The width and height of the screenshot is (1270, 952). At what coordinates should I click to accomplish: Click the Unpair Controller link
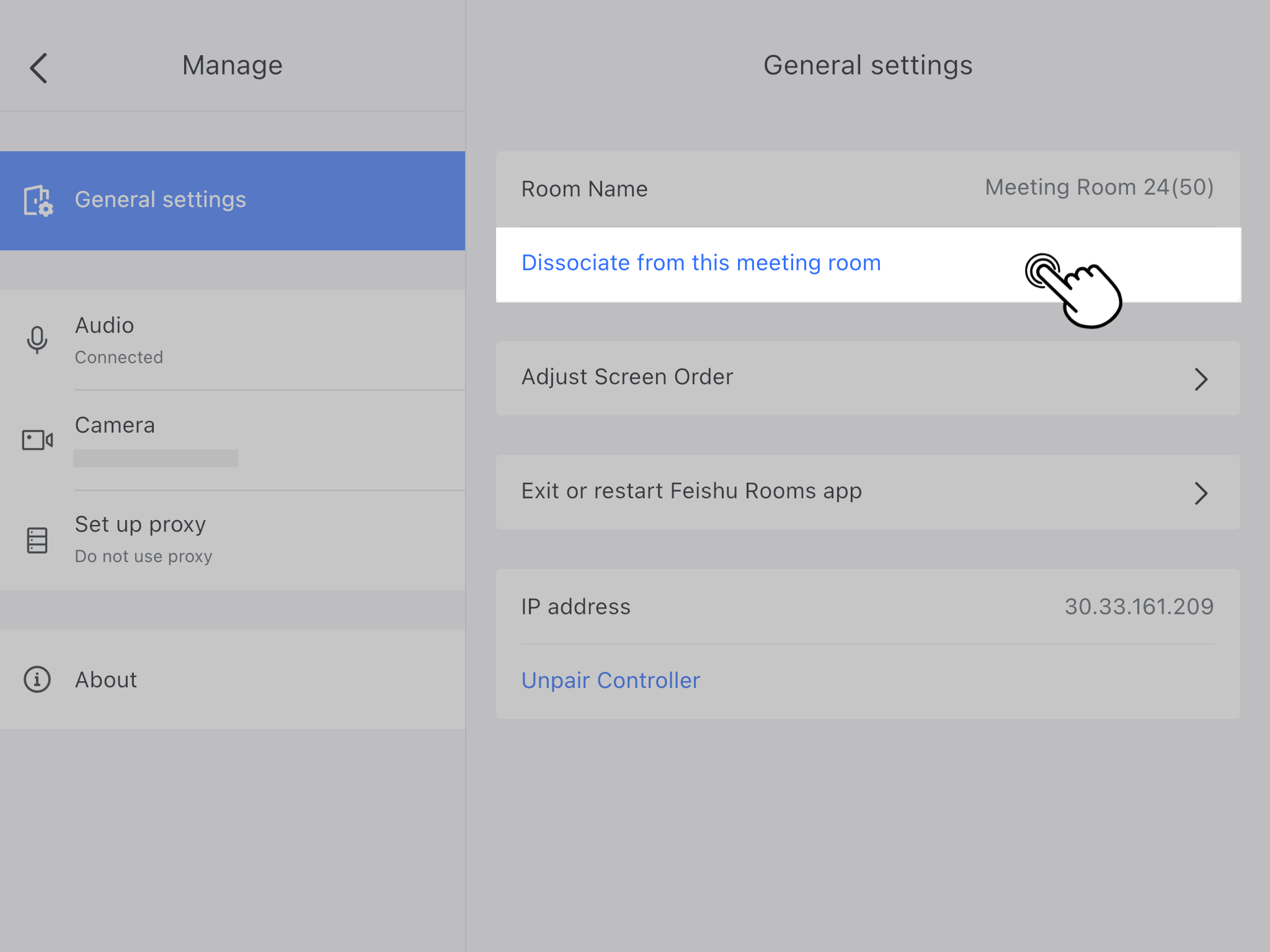coord(610,681)
